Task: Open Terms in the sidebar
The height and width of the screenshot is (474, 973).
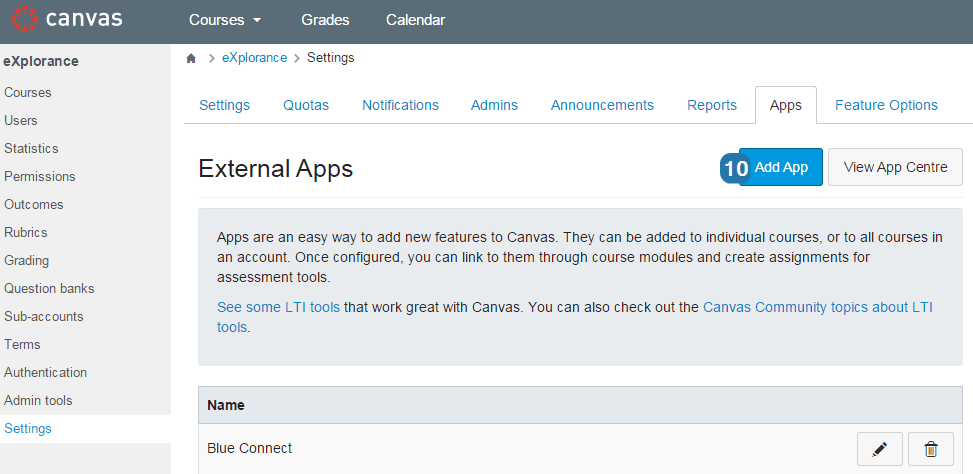Action: (22, 344)
